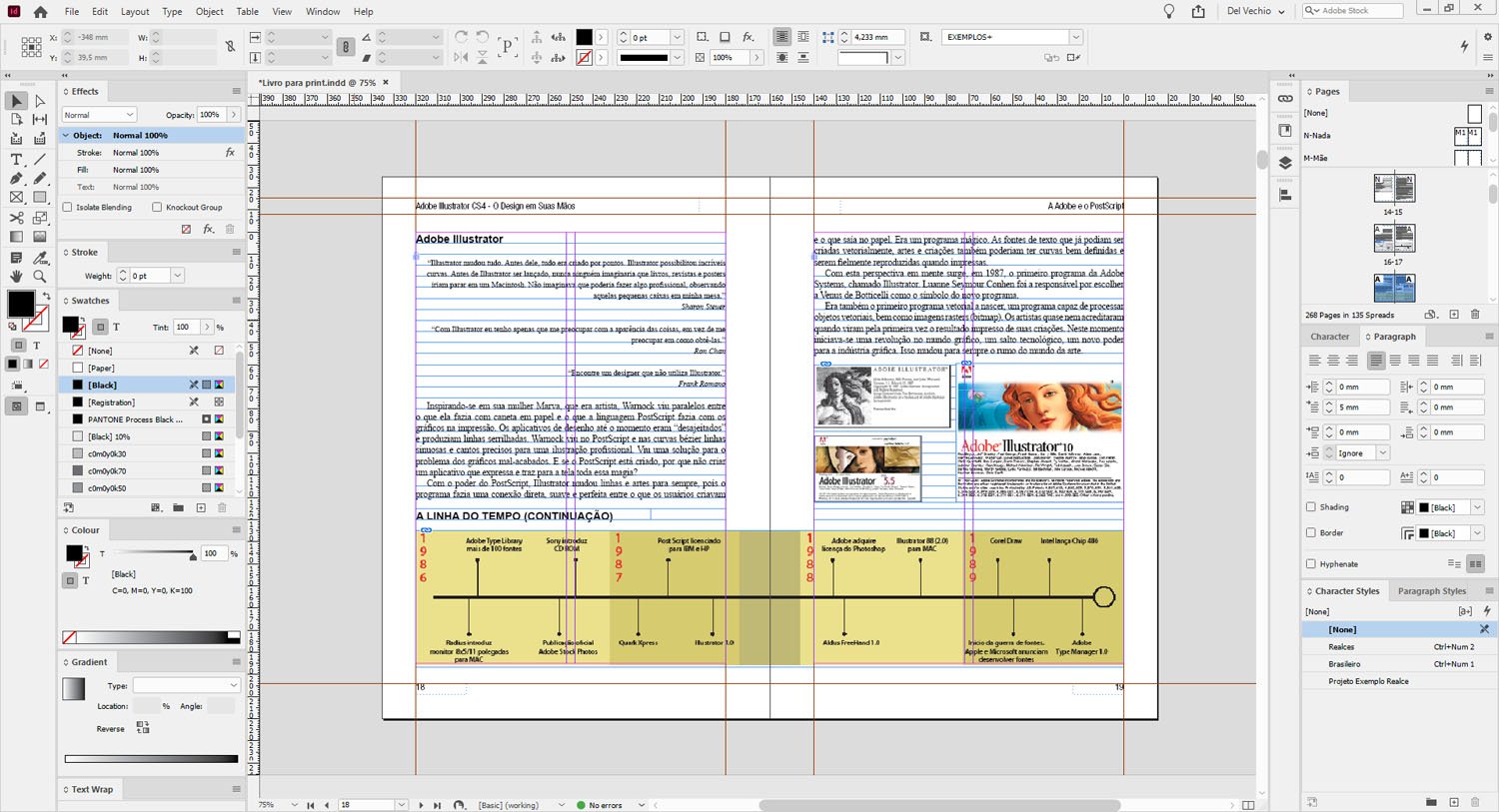The image size is (1499, 812).
Task: Toggle Align left paragraph button
Action: pos(1315,361)
